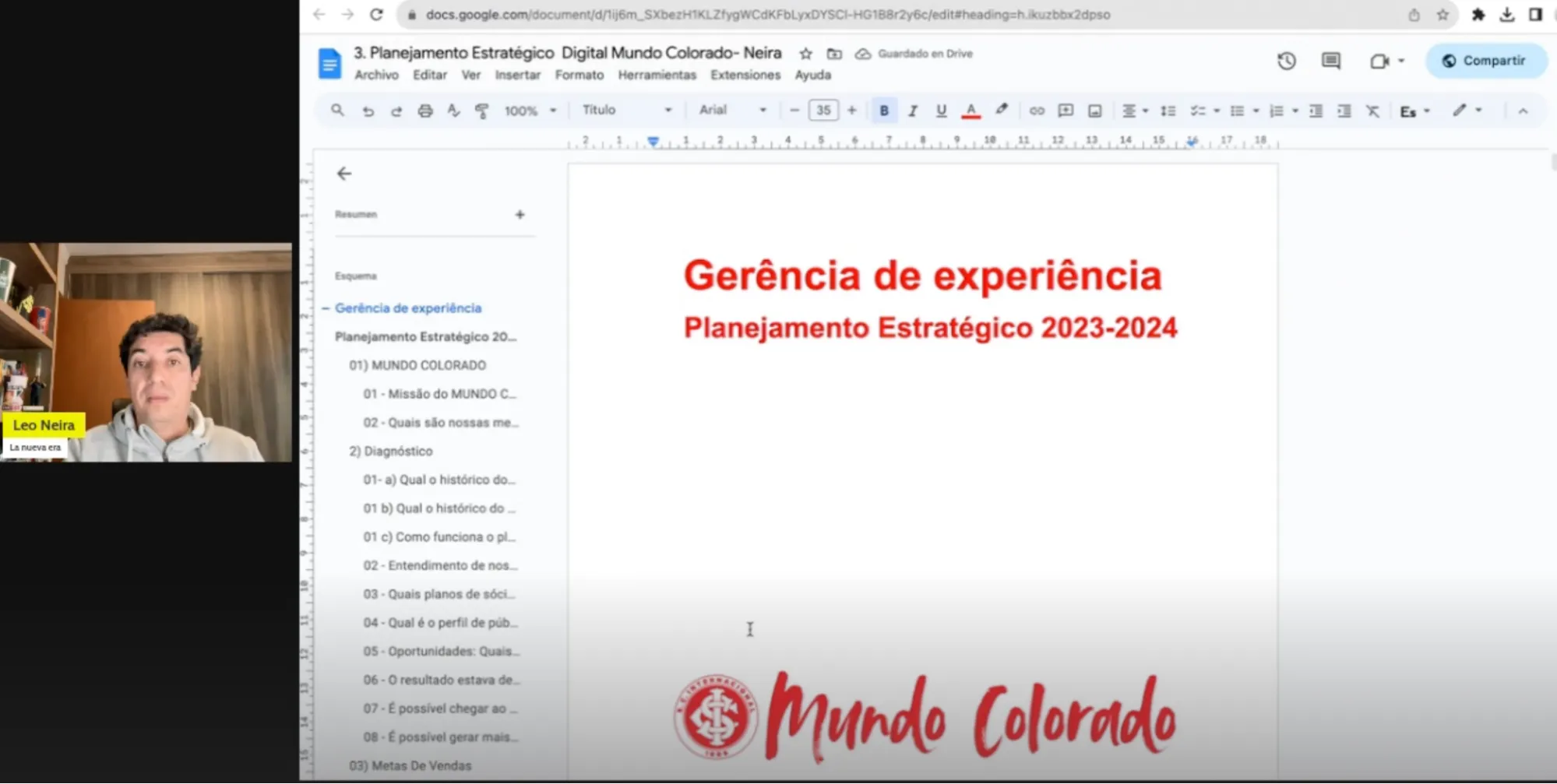Open the Título paragraph styles dropdown

pos(625,110)
